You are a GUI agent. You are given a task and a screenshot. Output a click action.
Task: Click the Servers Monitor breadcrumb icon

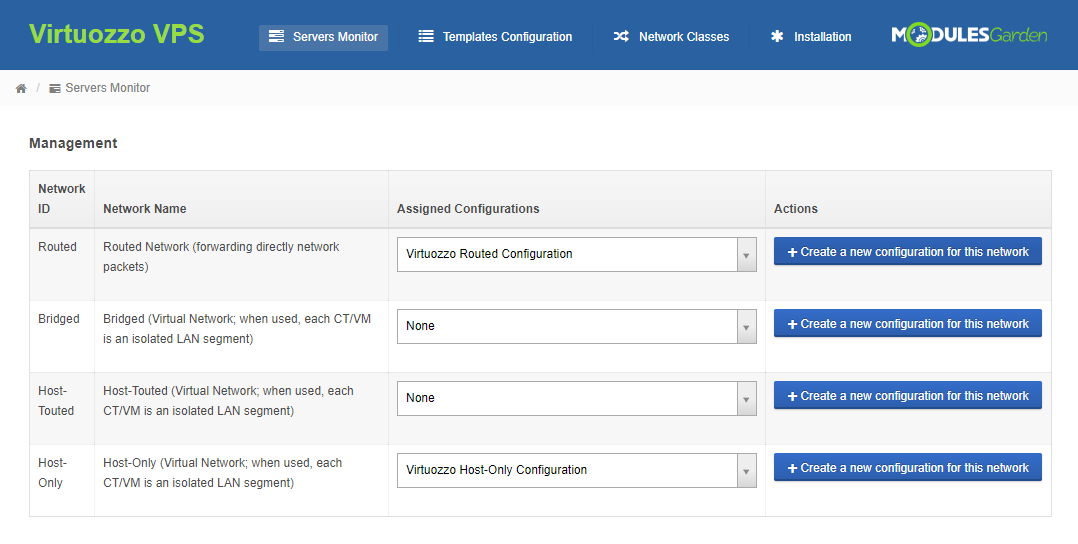click(x=55, y=88)
